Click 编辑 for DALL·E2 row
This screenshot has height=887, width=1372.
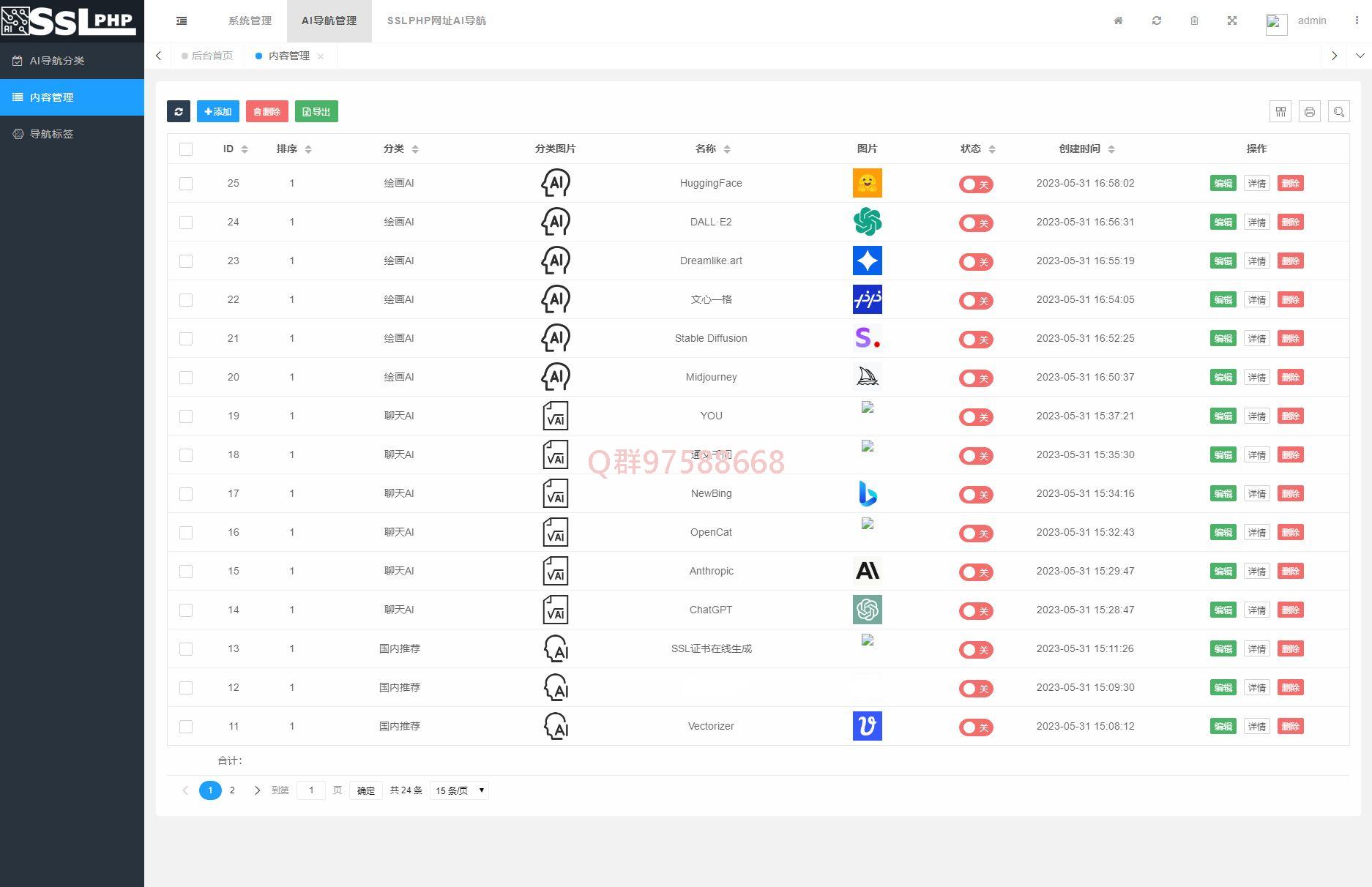[1223, 222]
